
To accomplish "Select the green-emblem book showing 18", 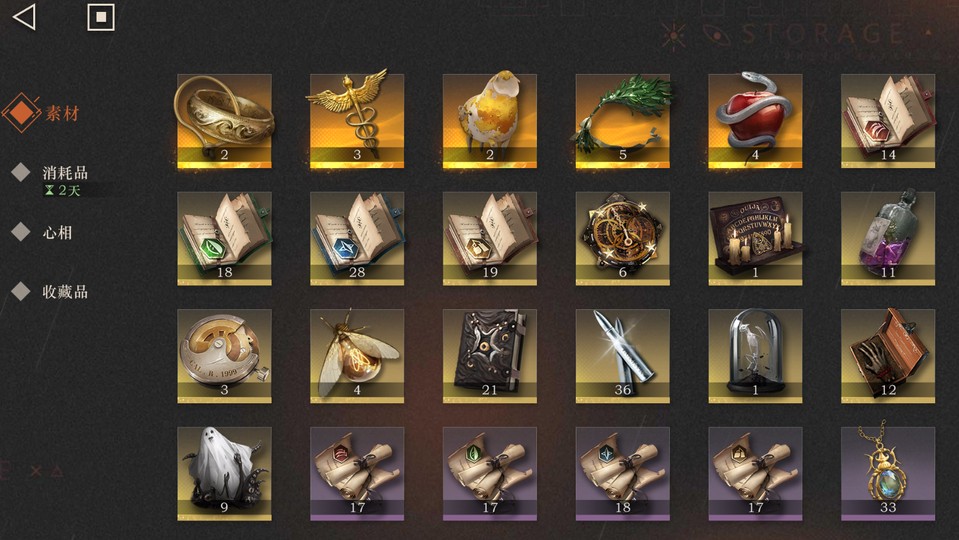I will pos(224,239).
